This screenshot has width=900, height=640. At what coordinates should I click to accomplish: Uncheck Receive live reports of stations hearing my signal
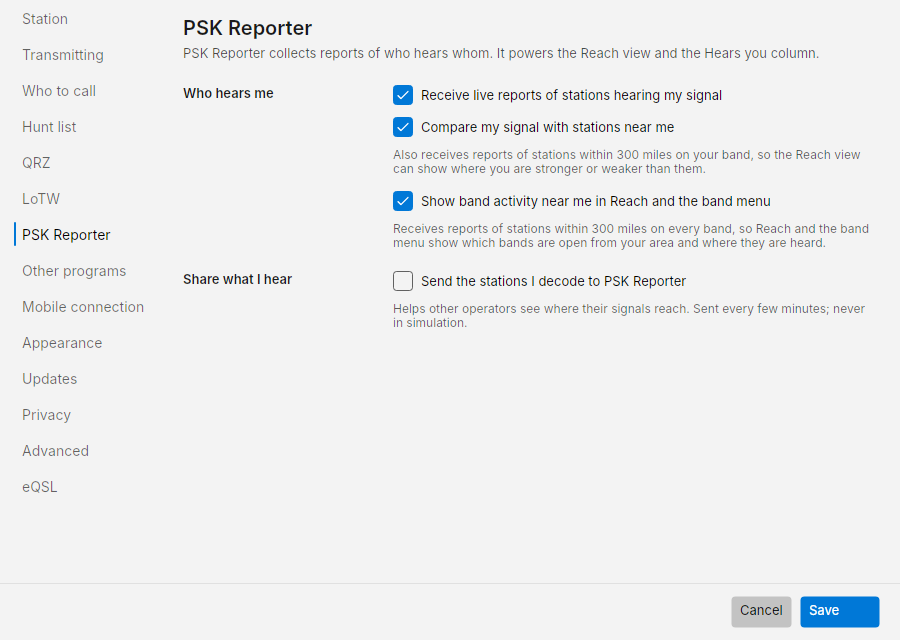pos(403,95)
